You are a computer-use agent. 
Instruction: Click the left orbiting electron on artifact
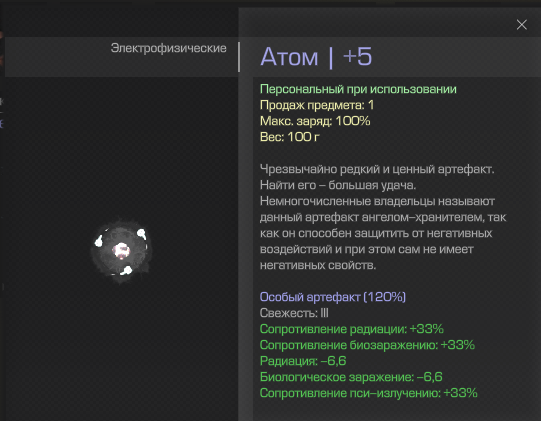click(99, 241)
